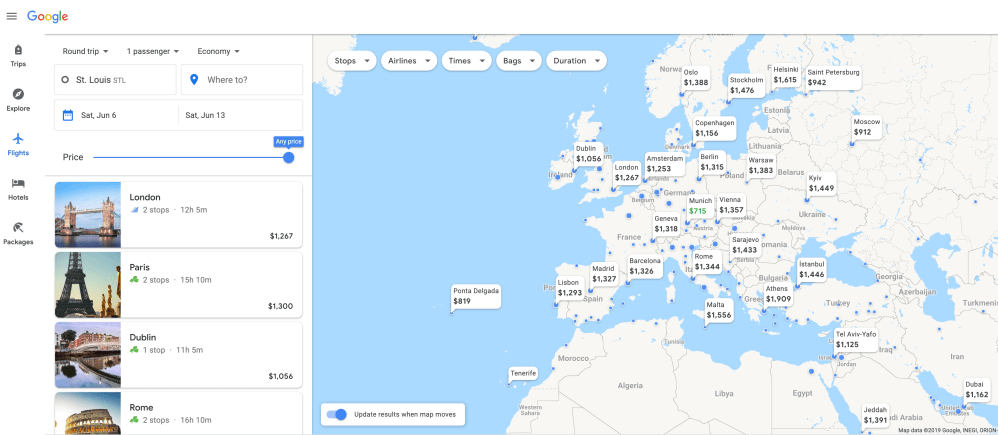
Task: Click the Where to? destination field
Action: click(241, 80)
